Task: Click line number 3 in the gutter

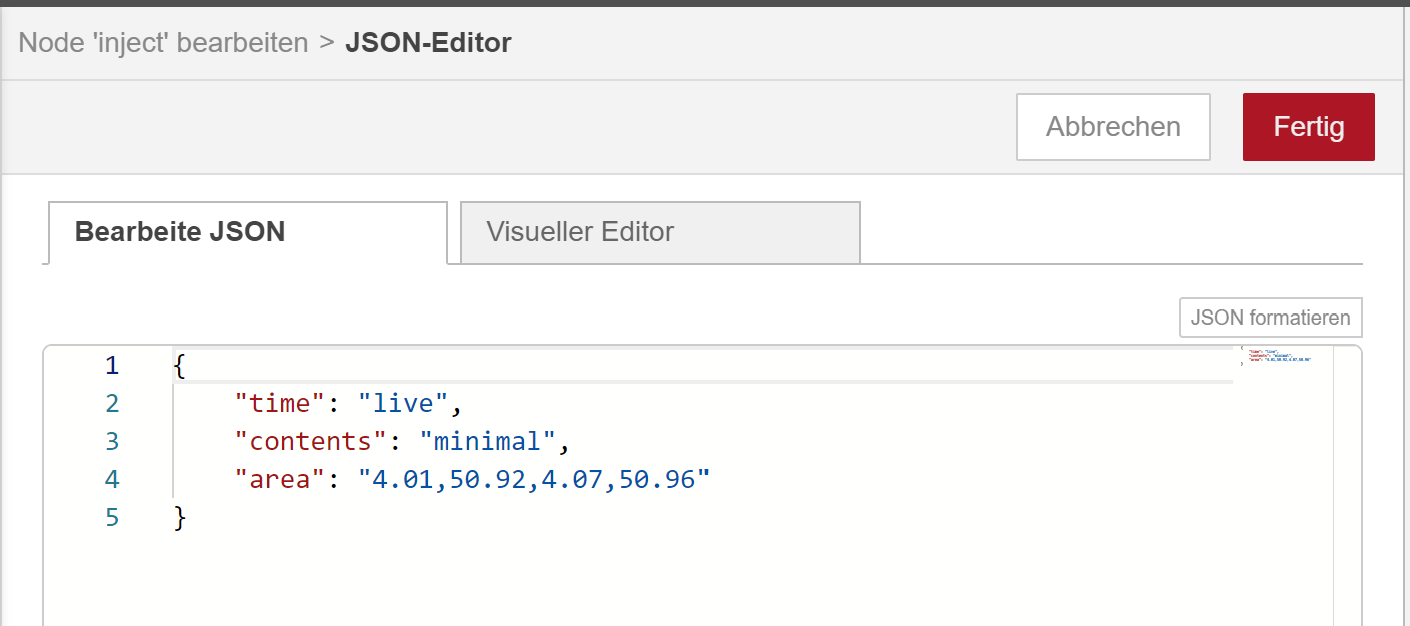Action: [x=112, y=442]
